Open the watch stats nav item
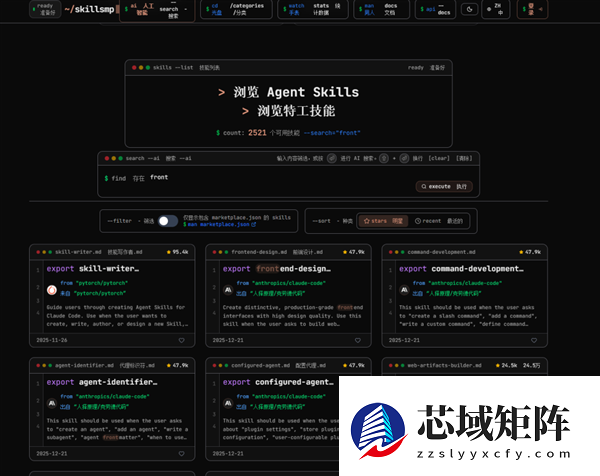Image resolution: width=600 pixels, height=476 pixels. [x=313, y=9]
